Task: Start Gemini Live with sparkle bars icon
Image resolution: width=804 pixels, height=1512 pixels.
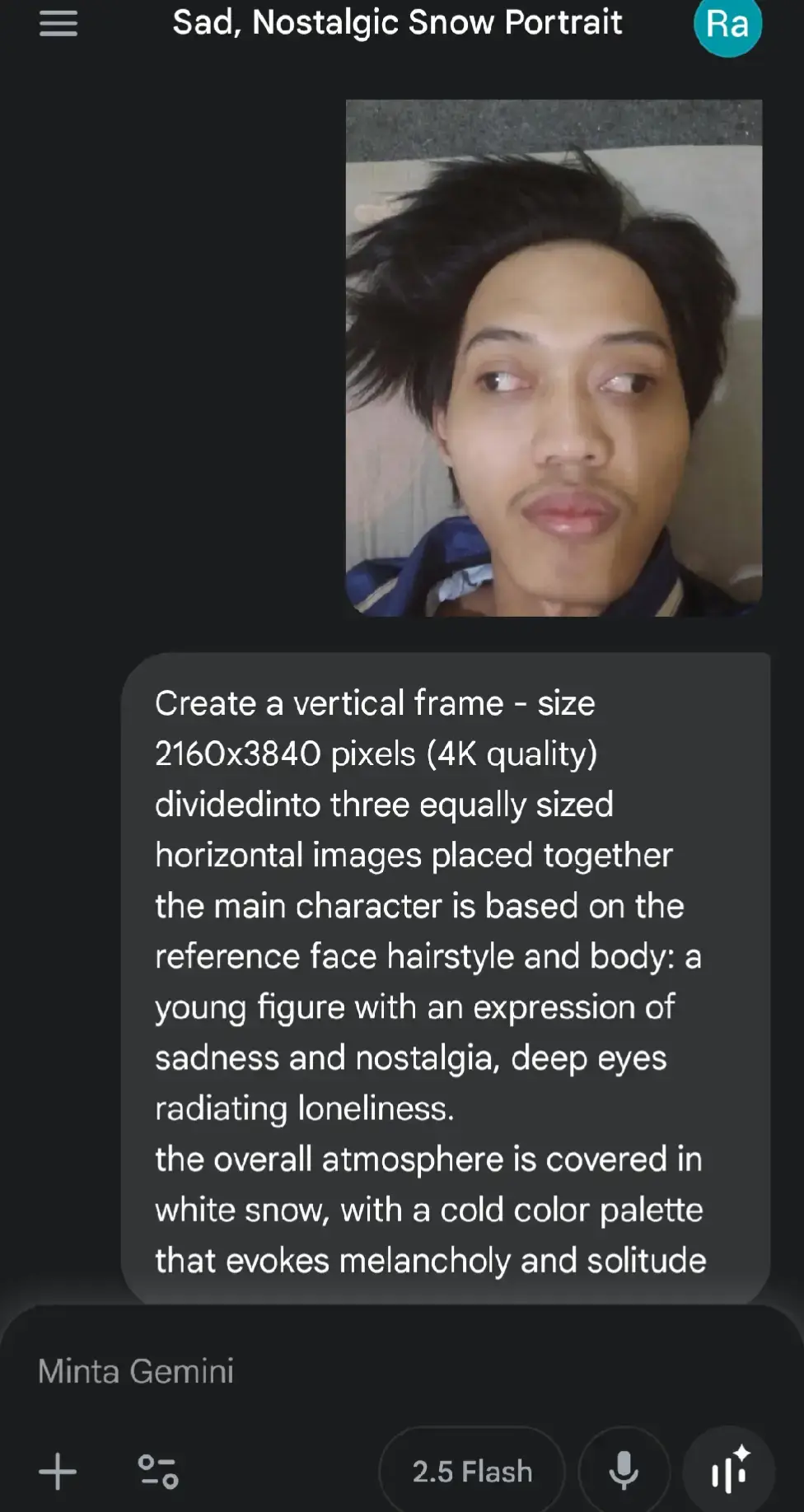Action: click(x=729, y=1471)
